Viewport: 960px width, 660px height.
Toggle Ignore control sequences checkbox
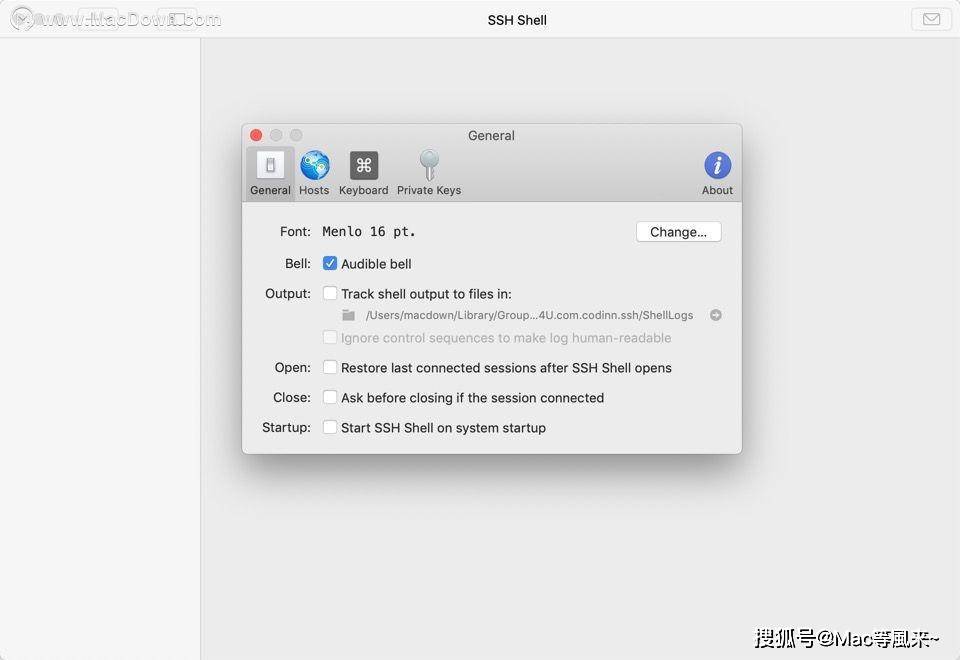329,337
